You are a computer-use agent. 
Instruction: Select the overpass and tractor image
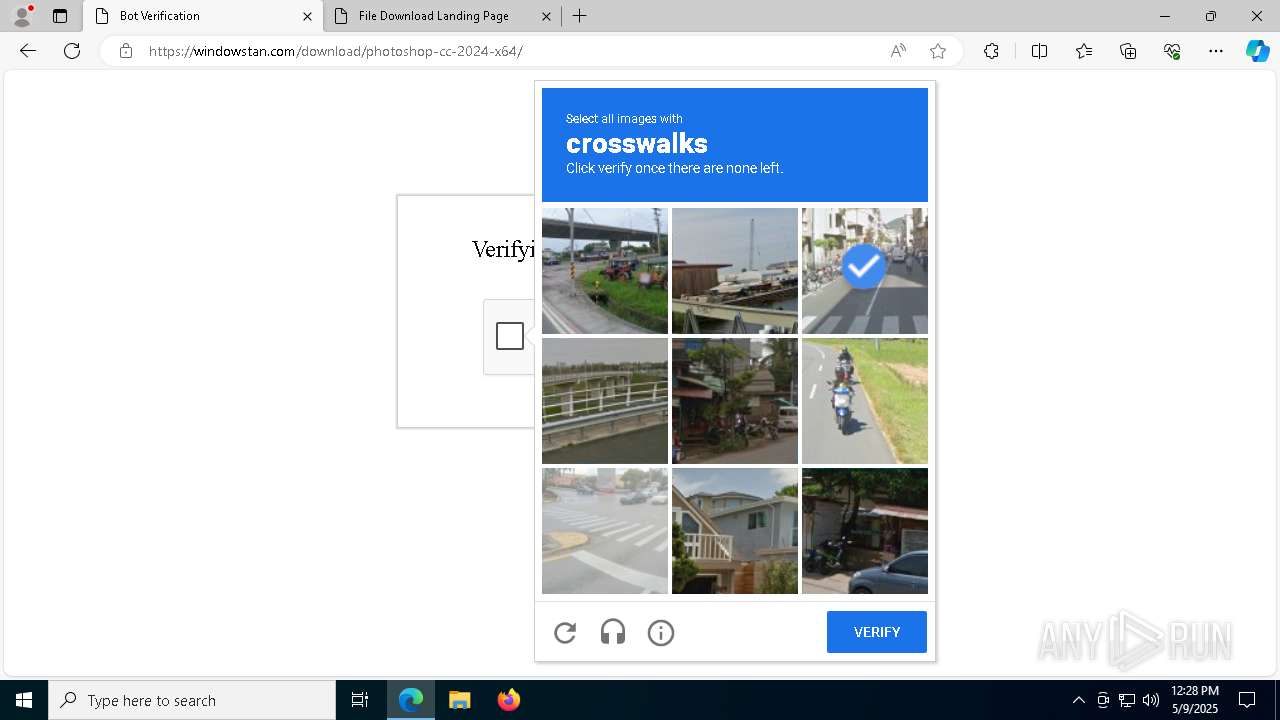[x=605, y=271]
